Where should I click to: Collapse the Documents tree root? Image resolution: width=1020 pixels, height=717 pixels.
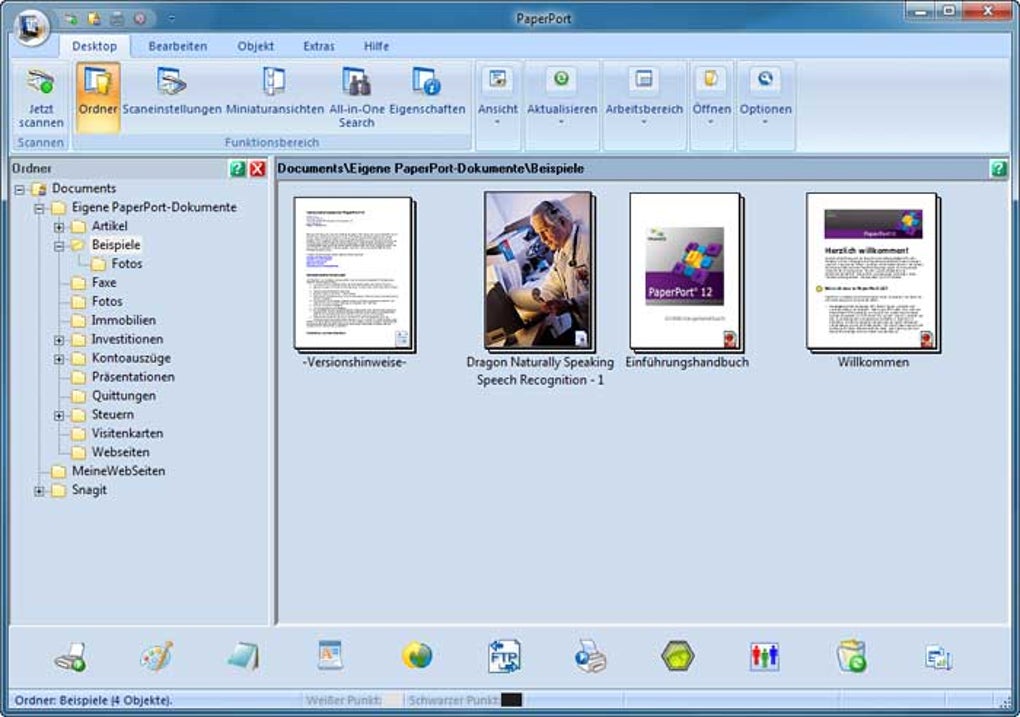20,190
